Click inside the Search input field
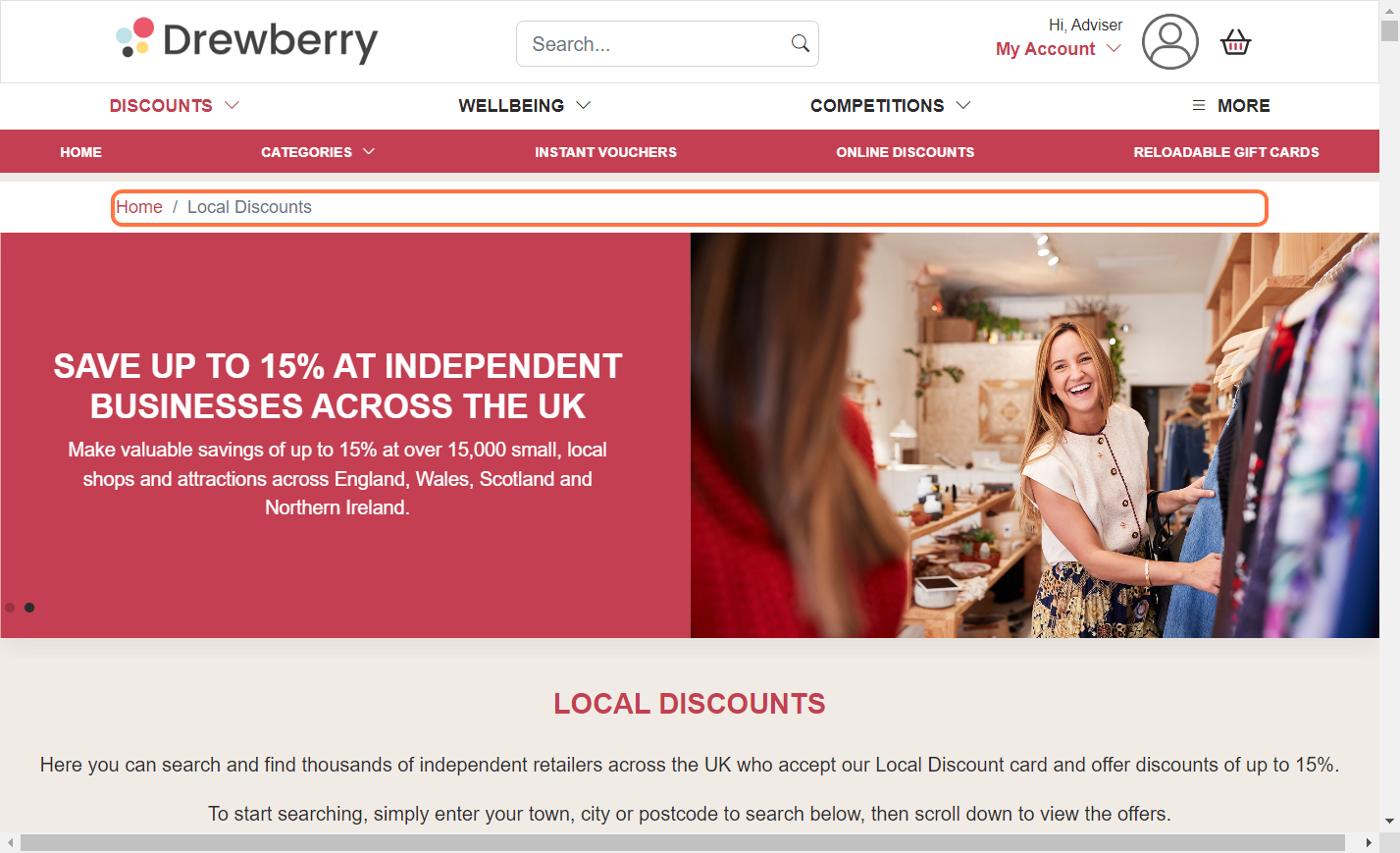Viewport: 1400px width, 853px height. [652, 44]
